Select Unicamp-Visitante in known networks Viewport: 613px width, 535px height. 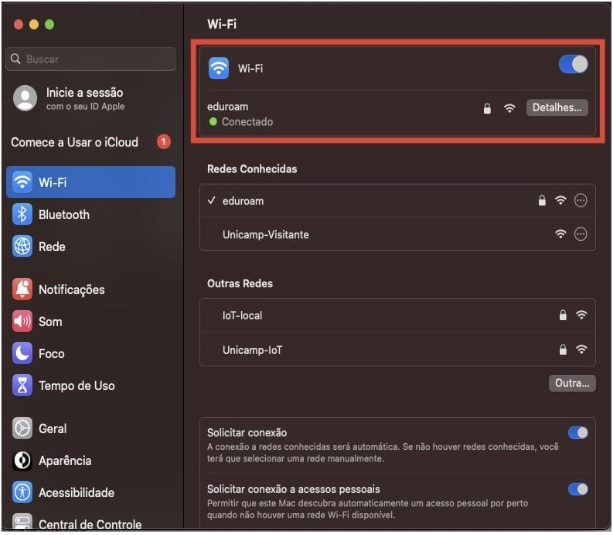click(x=397, y=234)
